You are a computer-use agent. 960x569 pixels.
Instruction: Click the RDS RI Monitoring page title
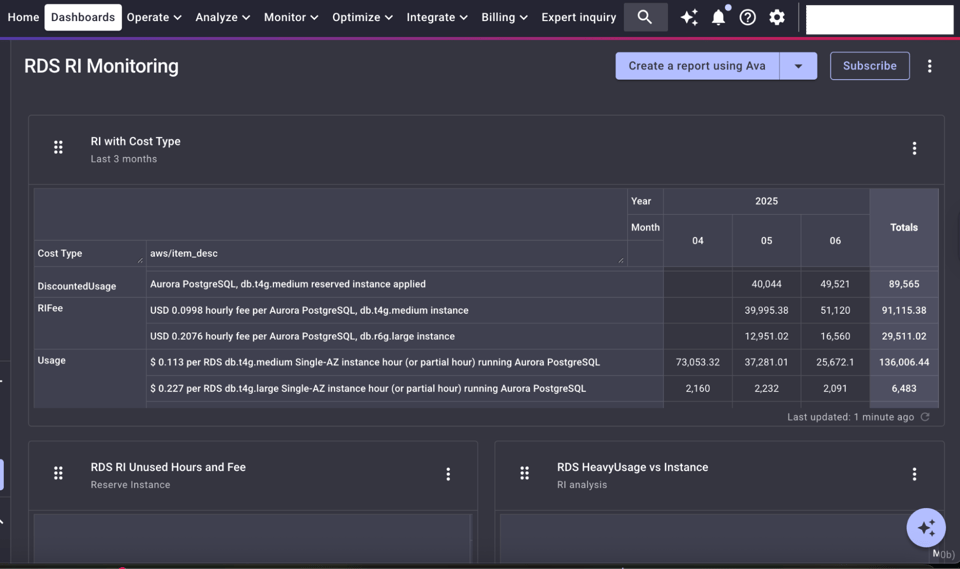(101, 66)
